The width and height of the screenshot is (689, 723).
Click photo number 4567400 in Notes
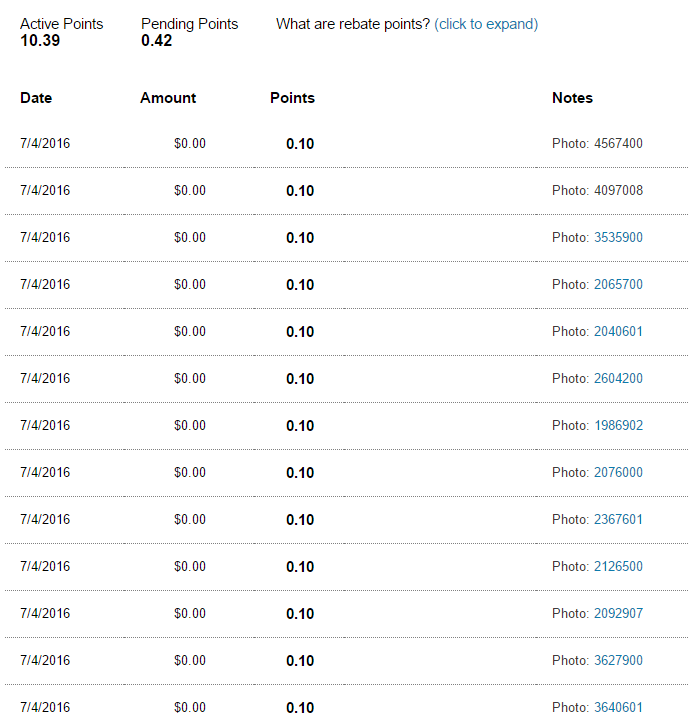tap(618, 144)
